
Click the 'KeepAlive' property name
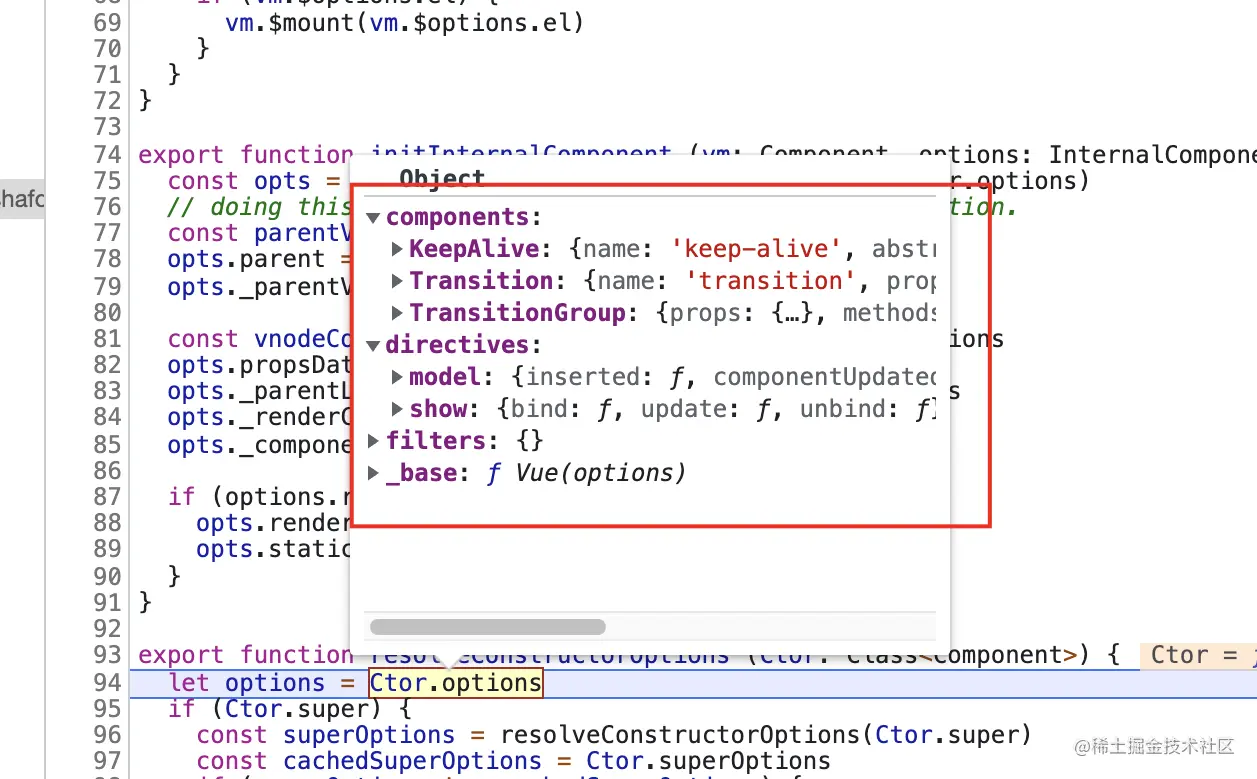[x=474, y=249]
